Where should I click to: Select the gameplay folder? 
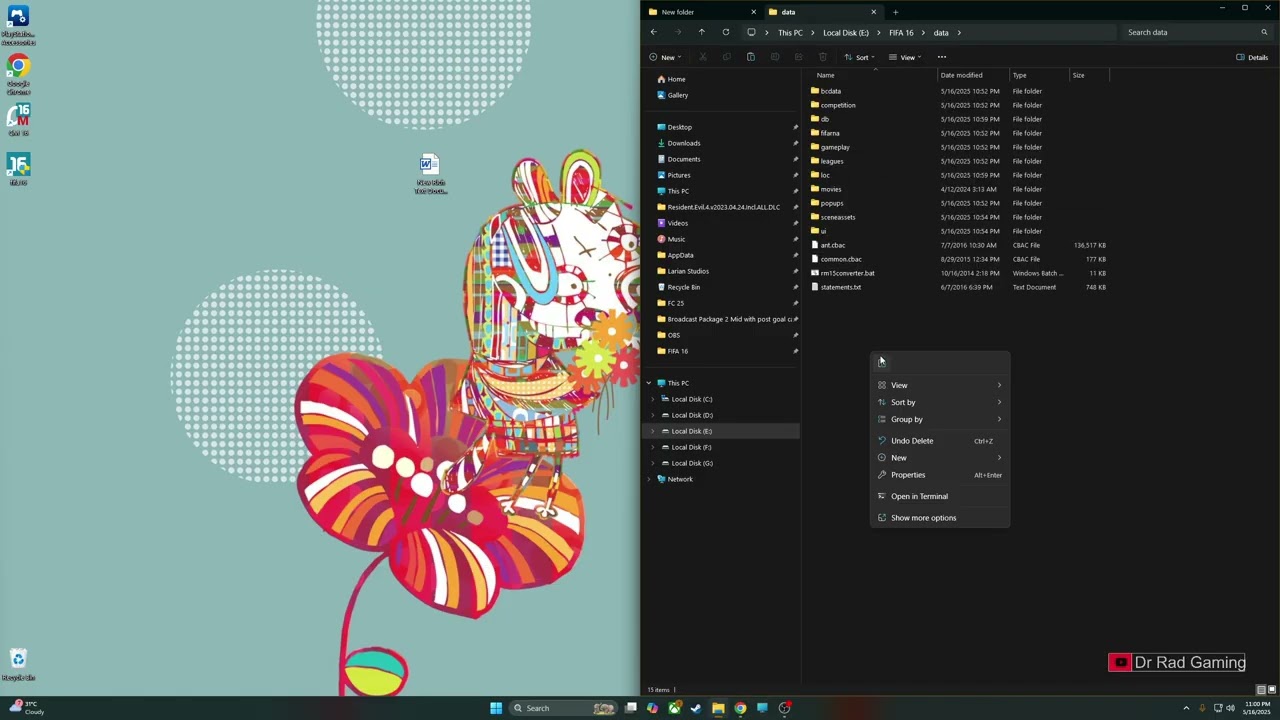coord(834,147)
